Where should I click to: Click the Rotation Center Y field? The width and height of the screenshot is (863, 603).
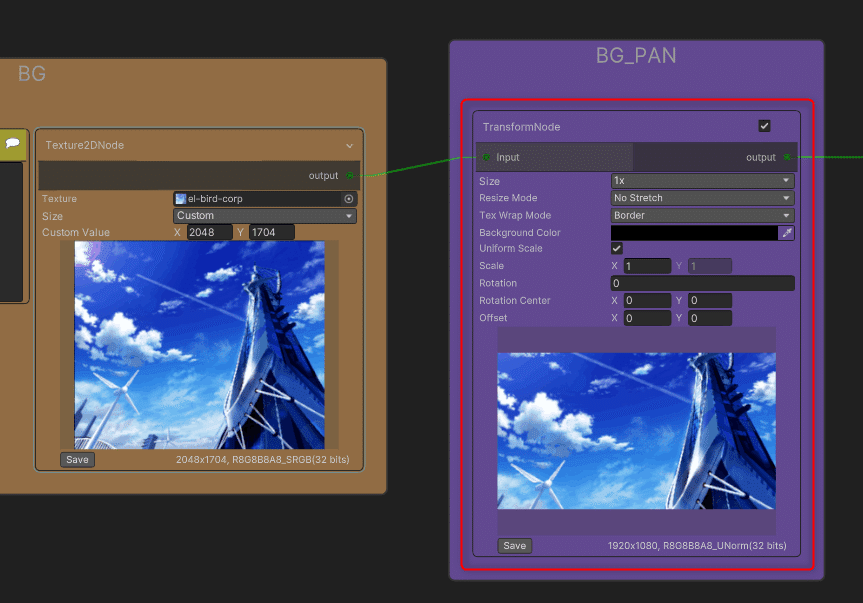710,300
